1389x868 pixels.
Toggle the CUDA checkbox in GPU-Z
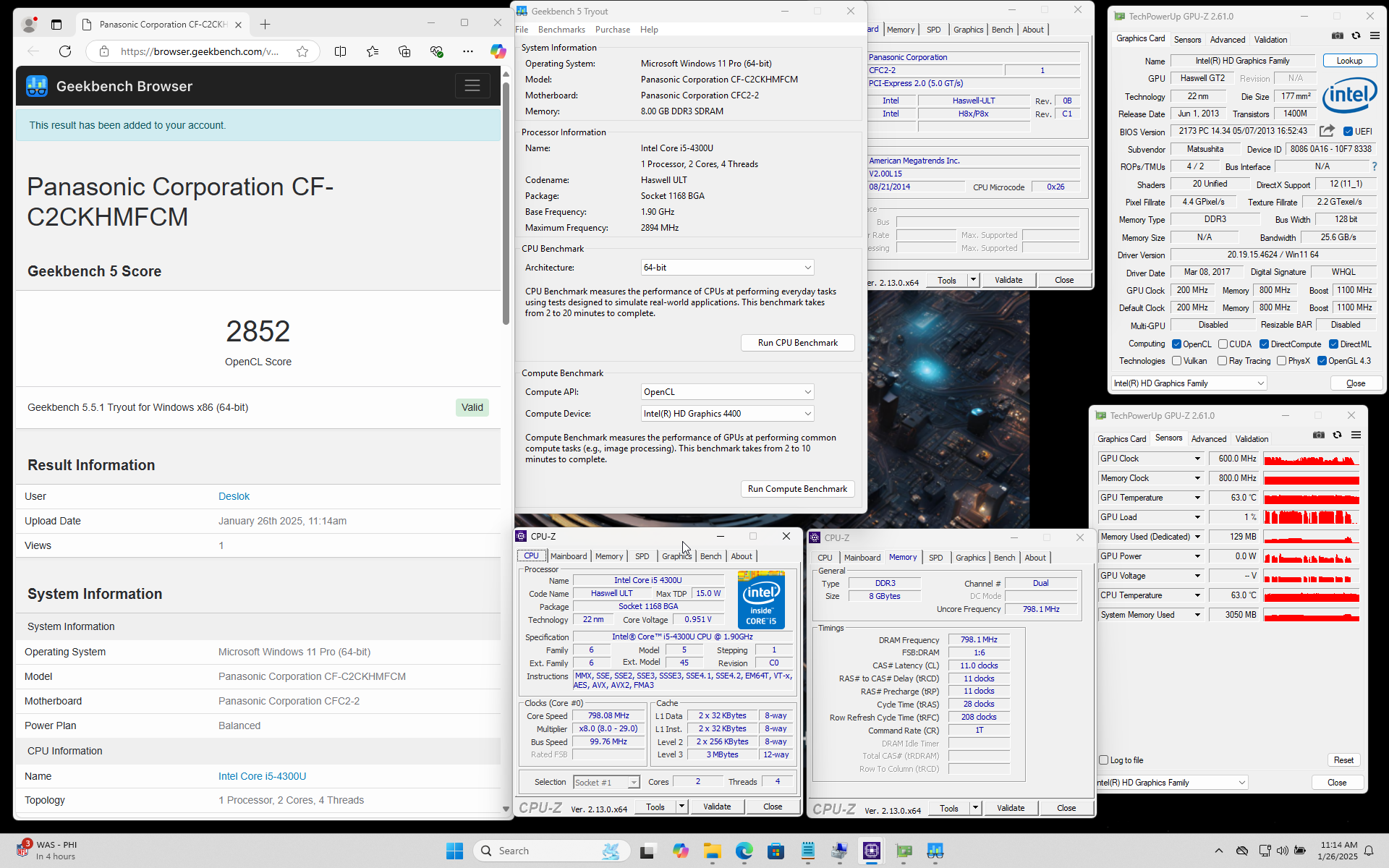click(x=1223, y=344)
